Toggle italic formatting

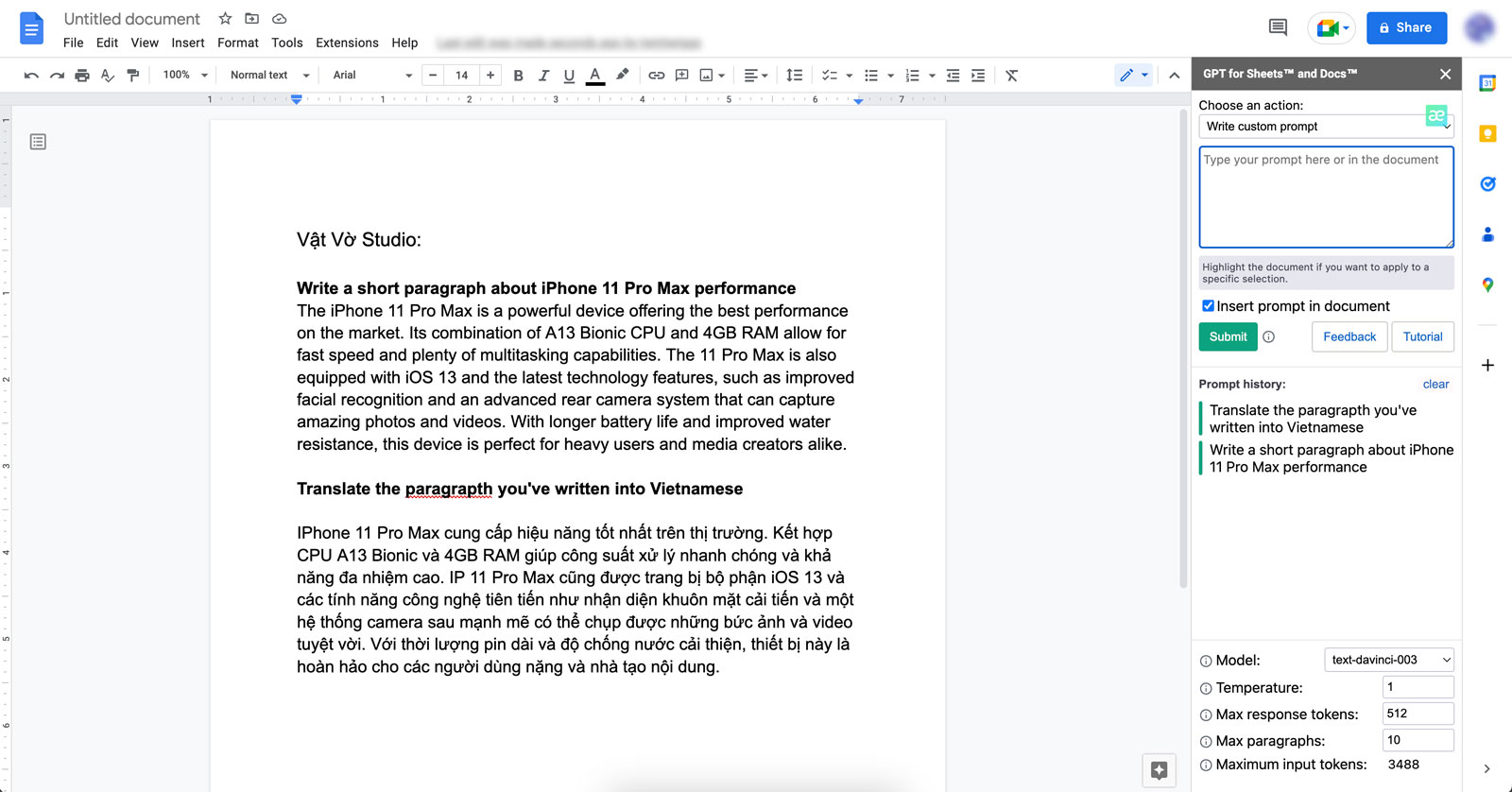tap(543, 76)
